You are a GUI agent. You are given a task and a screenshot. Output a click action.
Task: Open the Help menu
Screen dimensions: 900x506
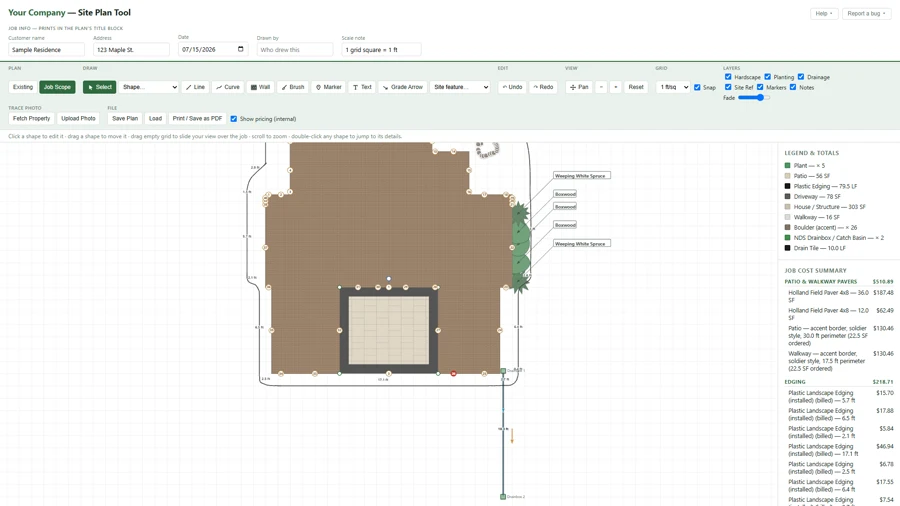824,13
